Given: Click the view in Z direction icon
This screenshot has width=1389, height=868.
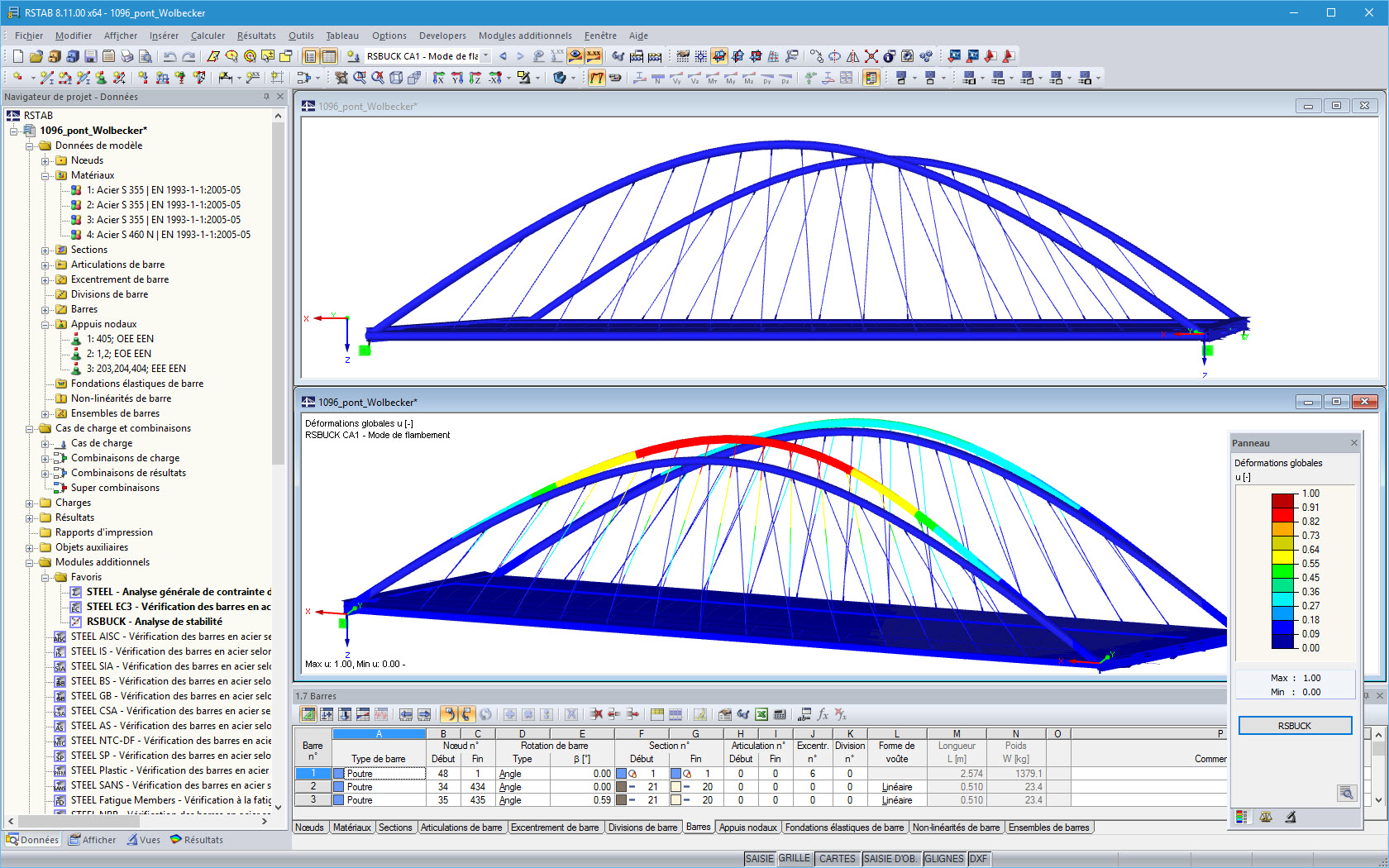Looking at the screenshot, I should 475,78.
